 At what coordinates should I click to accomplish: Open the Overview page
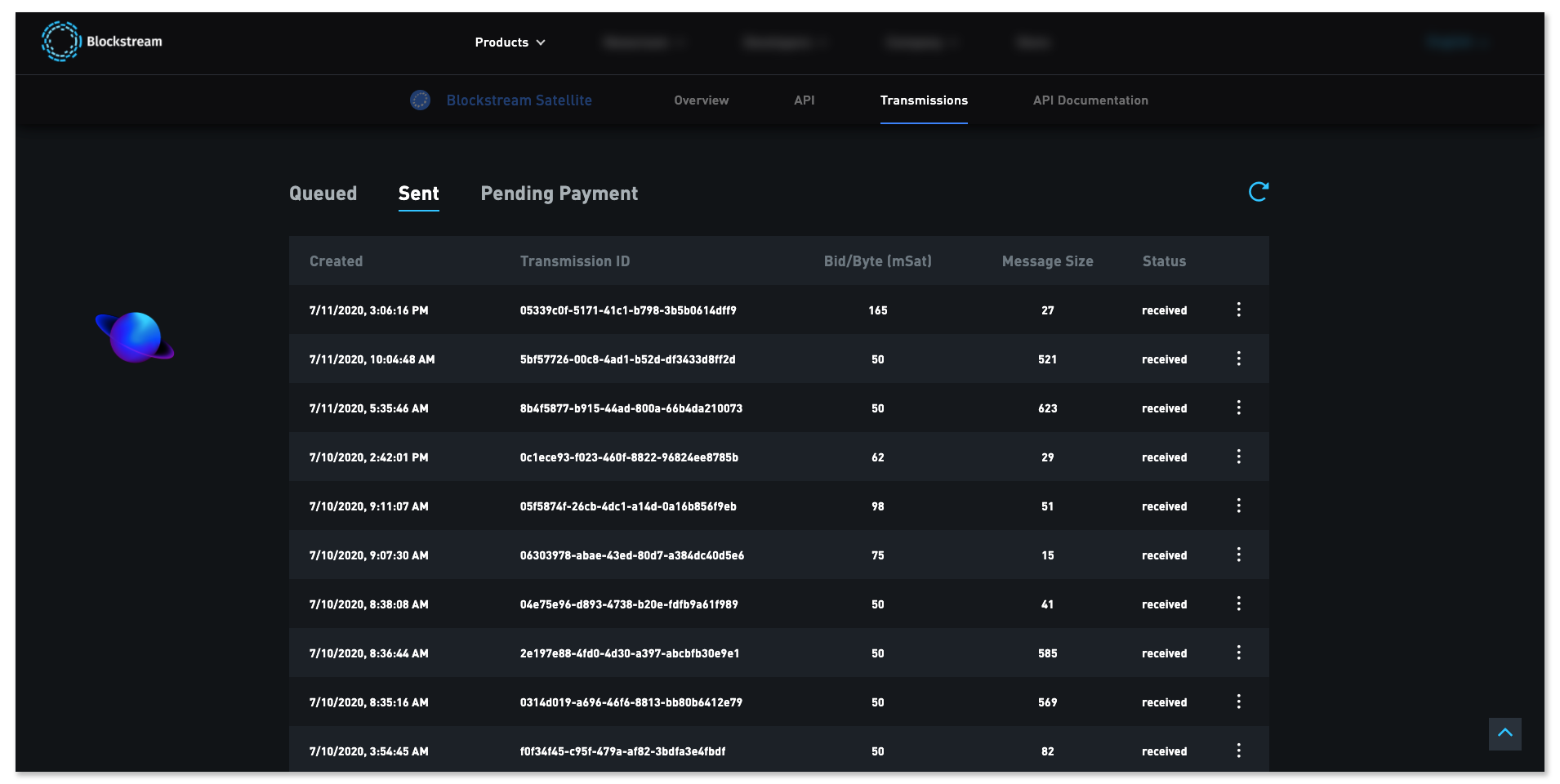(701, 100)
